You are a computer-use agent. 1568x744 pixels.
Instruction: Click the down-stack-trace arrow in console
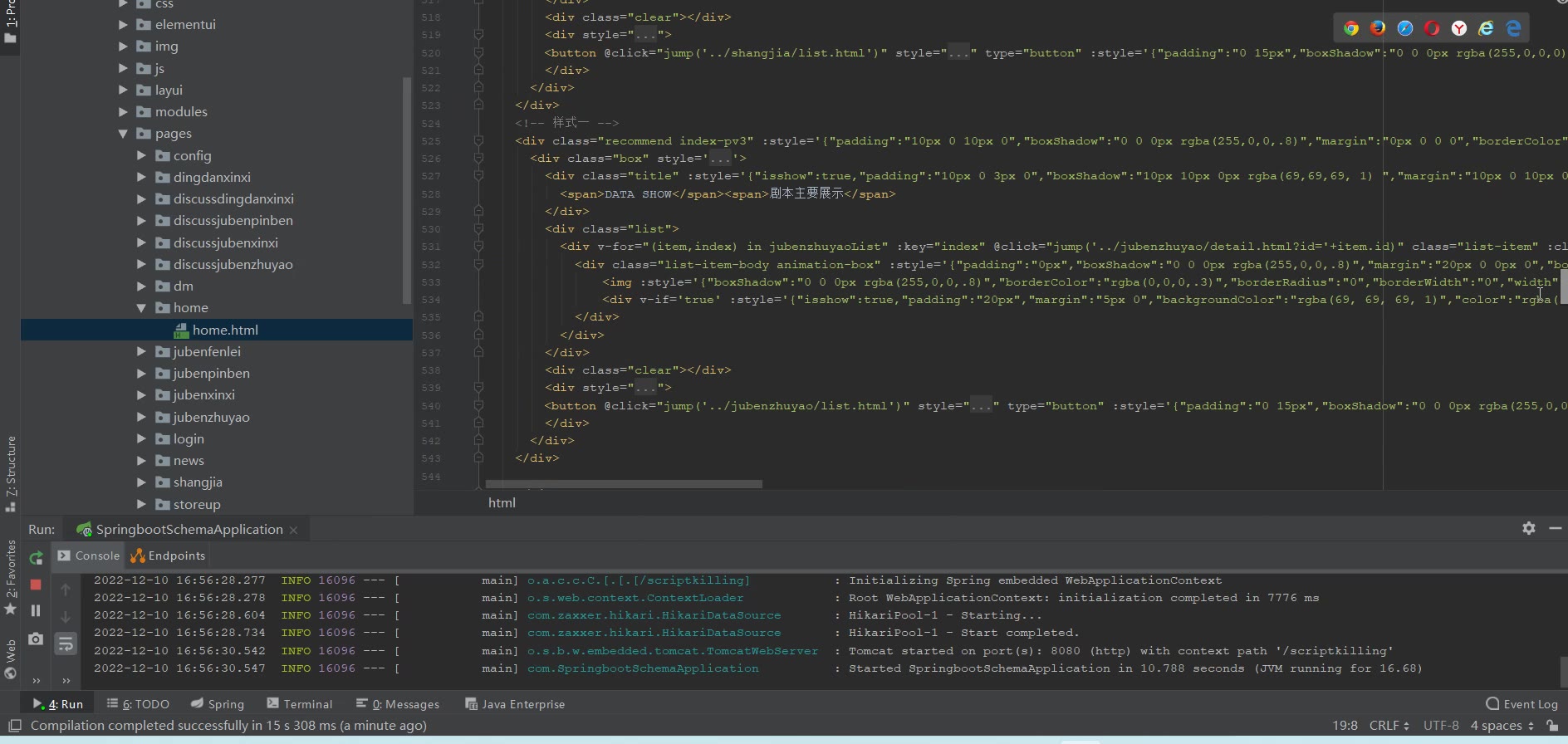(66, 617)
